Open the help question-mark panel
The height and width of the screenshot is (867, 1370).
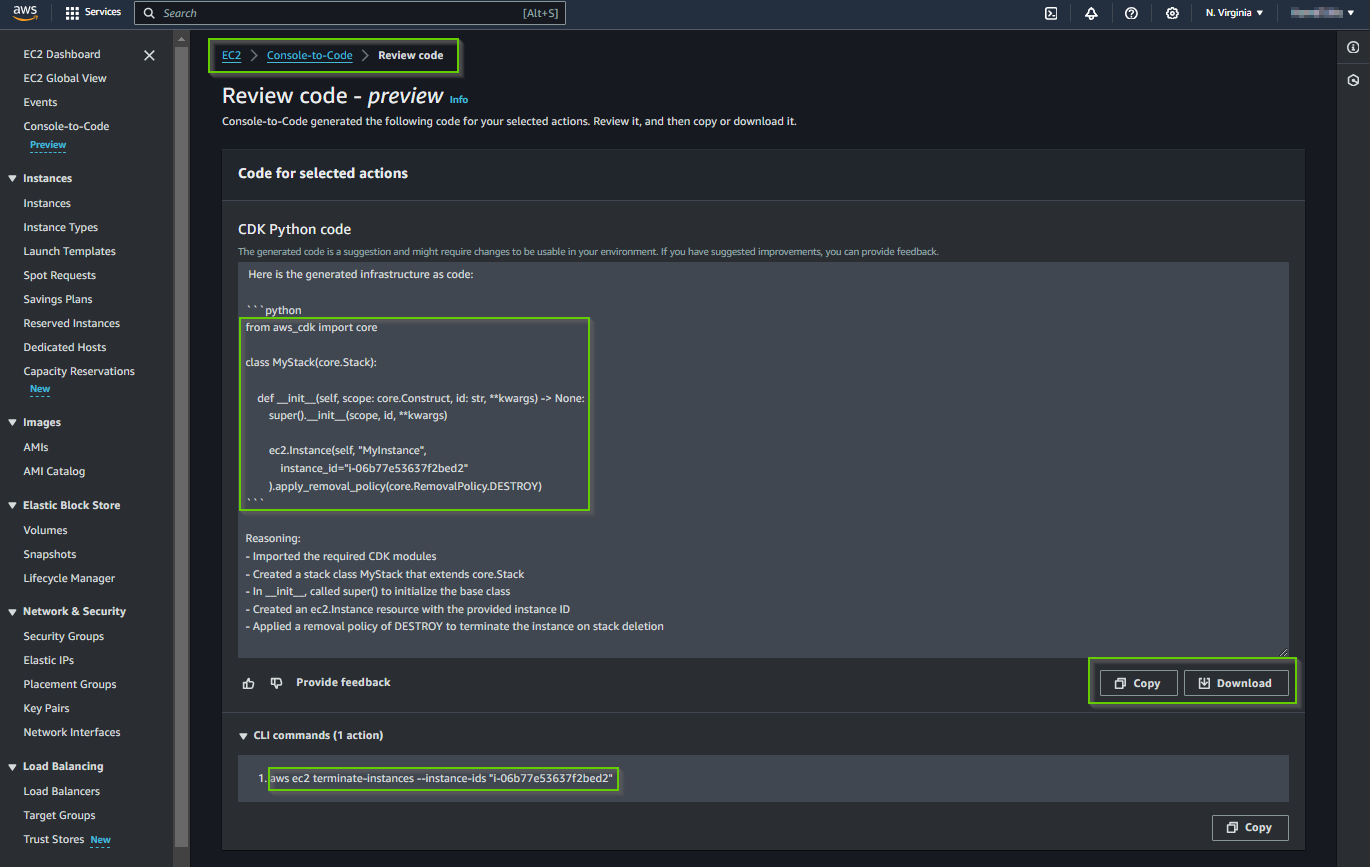(x=1131, y=13)
